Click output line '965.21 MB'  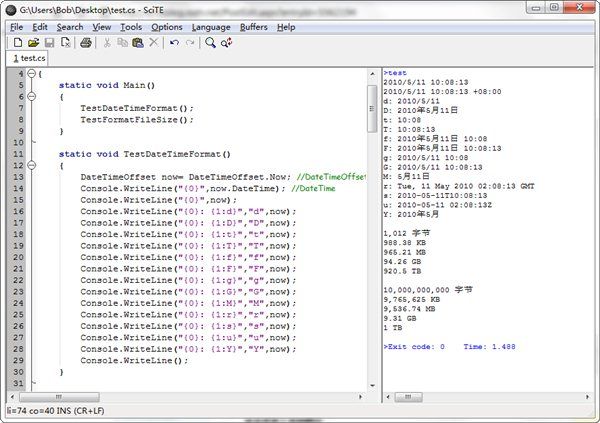point(404,252)
